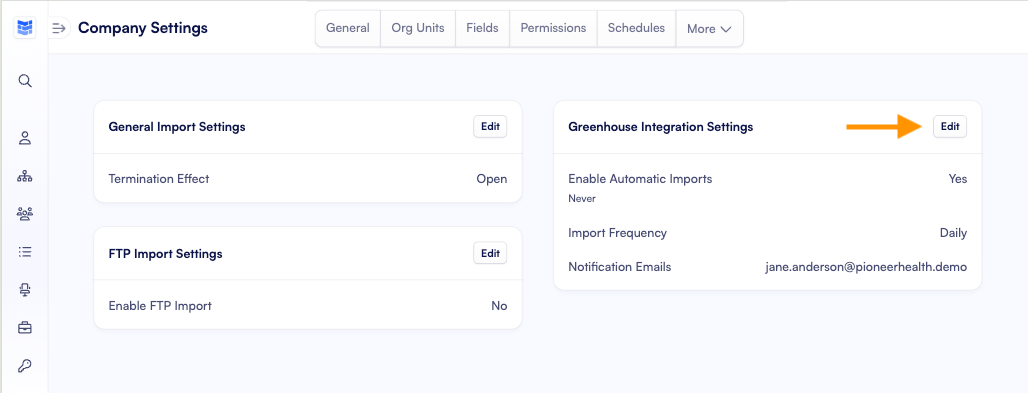Click the Daily frequency value
Image resolution: width=1028 pixels, height=393 pixels.
click(953, 233)
